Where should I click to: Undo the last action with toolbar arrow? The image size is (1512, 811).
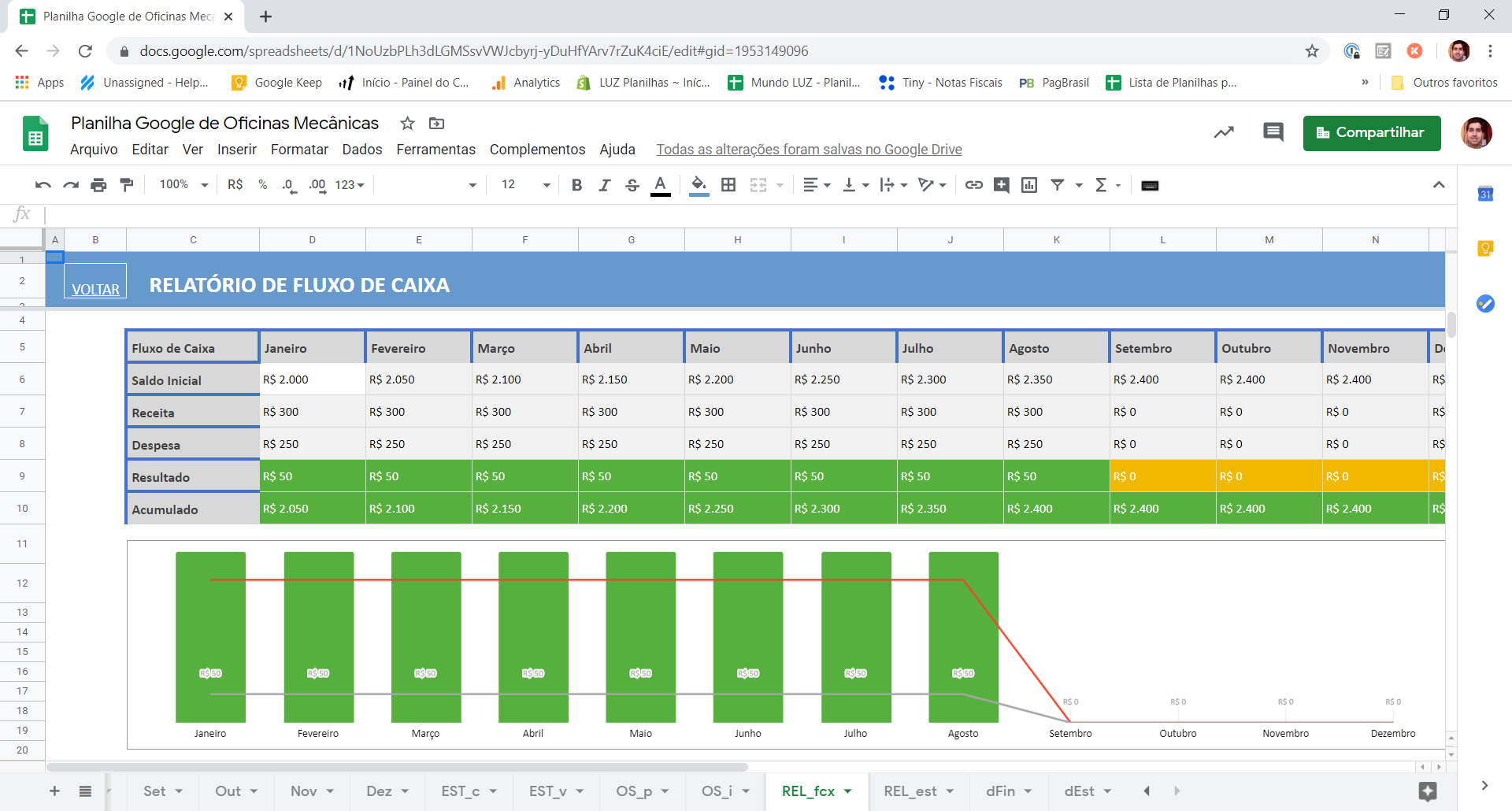tap(43, 185)
